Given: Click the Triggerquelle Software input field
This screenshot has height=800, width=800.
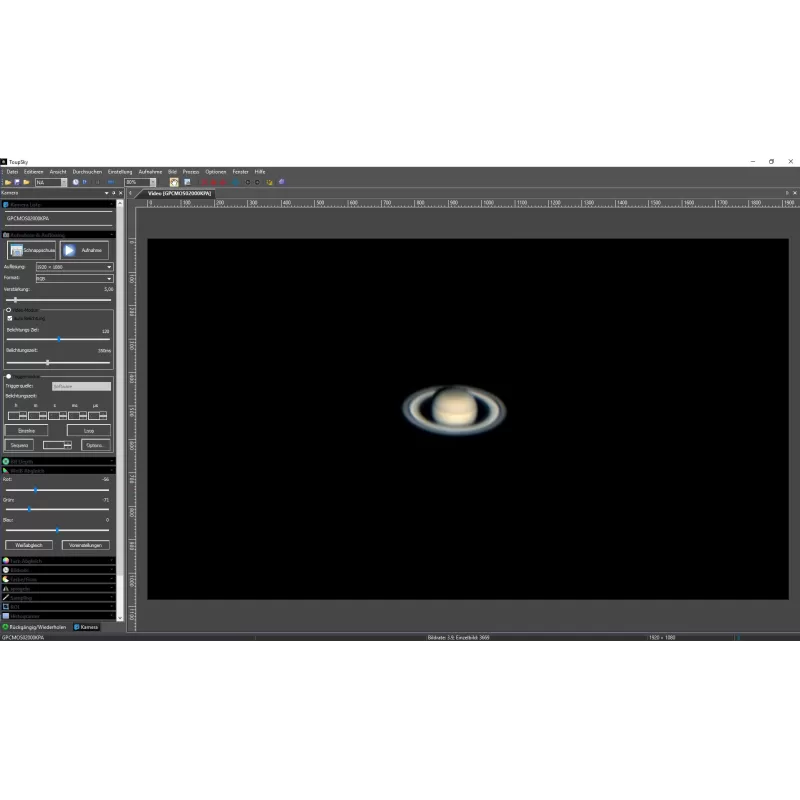Looking at the screenshot, I should [82, 385].
